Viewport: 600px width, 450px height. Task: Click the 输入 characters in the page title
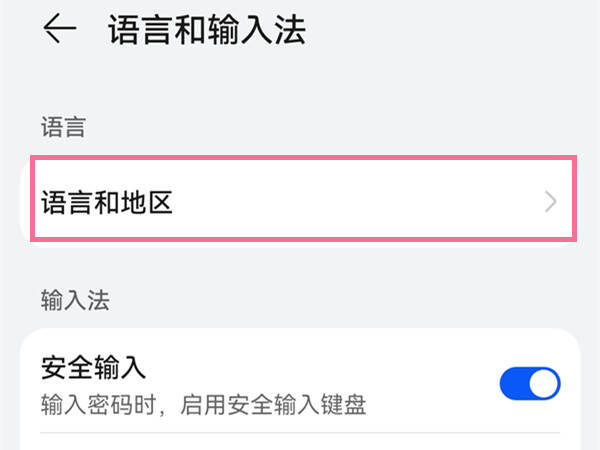pyautogui.click(x=223, y=29)
